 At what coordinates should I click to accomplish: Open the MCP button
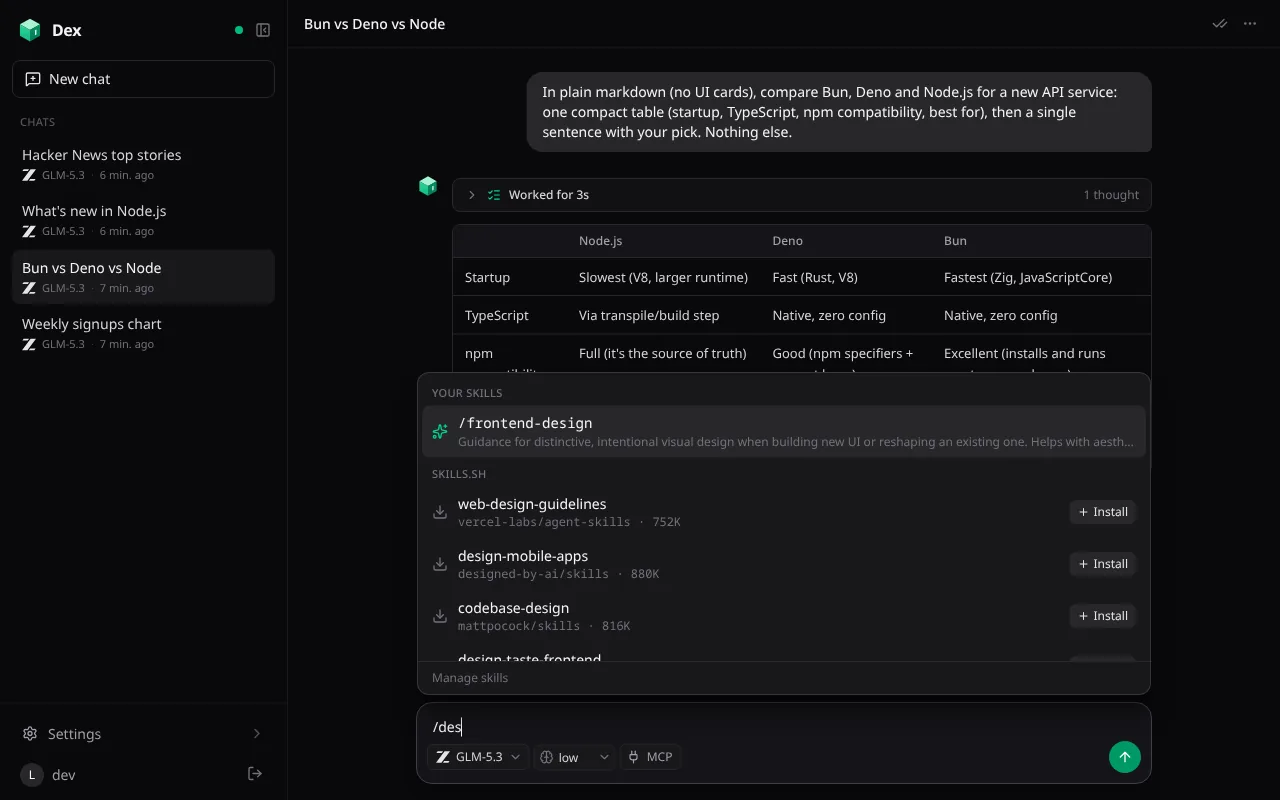[650, 757]
